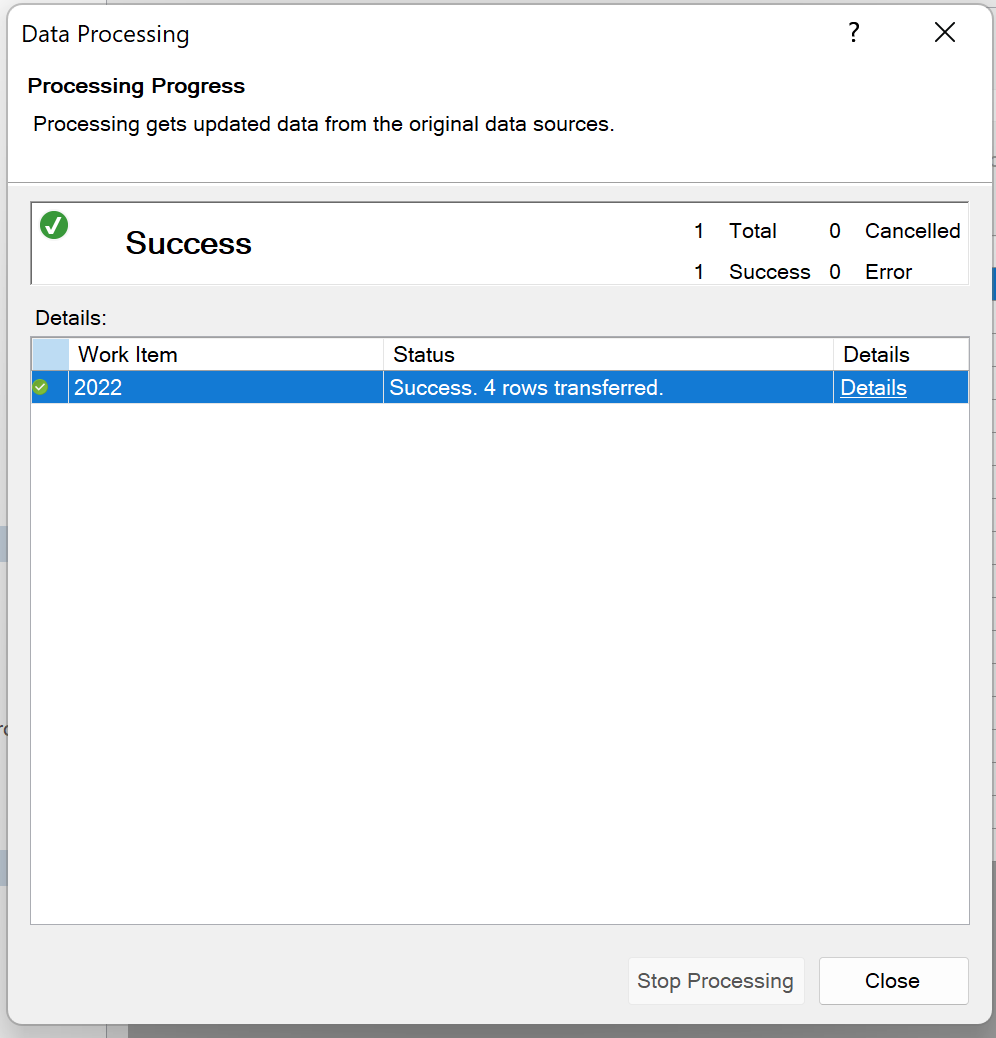Viewport: 996px width, 1038px height.
Task: Click the Cancelled count value showing 0
Action: pos(835,231)
